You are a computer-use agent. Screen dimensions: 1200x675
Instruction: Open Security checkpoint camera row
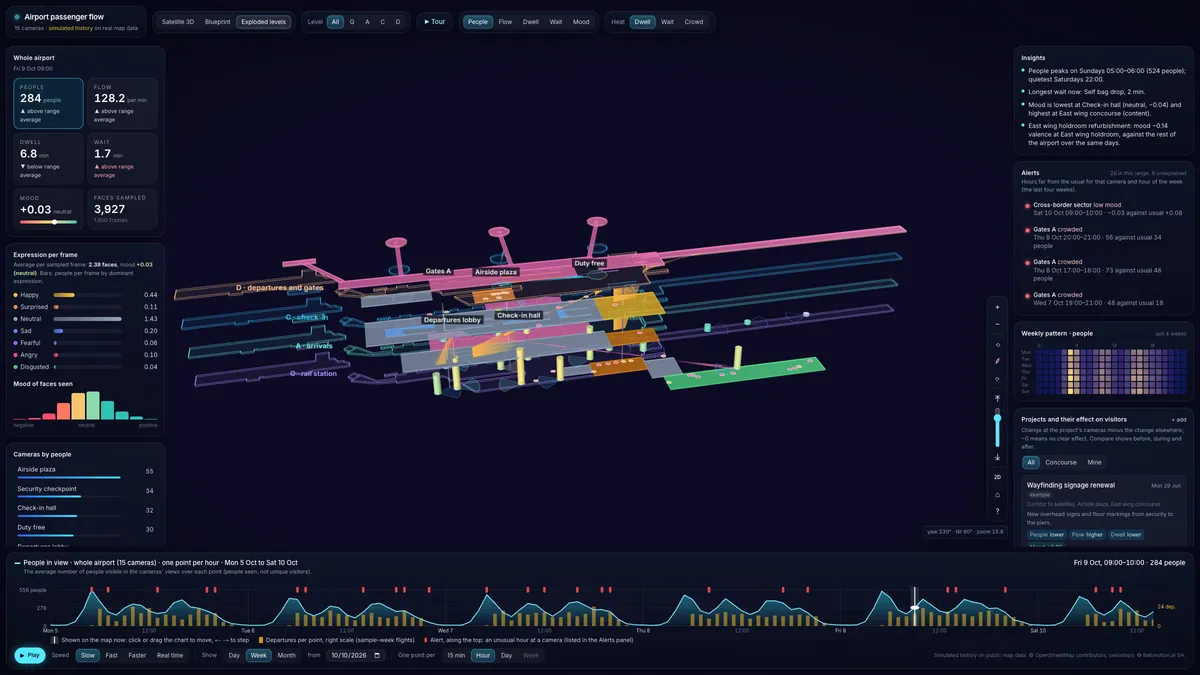pyautogui.click(x=85, y=491)
